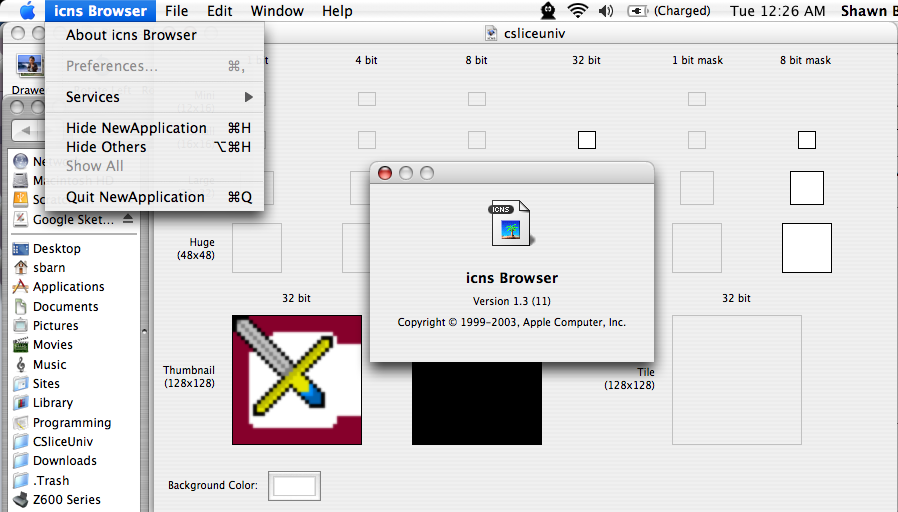This screenshot has height=512, width=898.
Task: Select the Large 8 bit mask slot
Action: [x=806, y=188]
